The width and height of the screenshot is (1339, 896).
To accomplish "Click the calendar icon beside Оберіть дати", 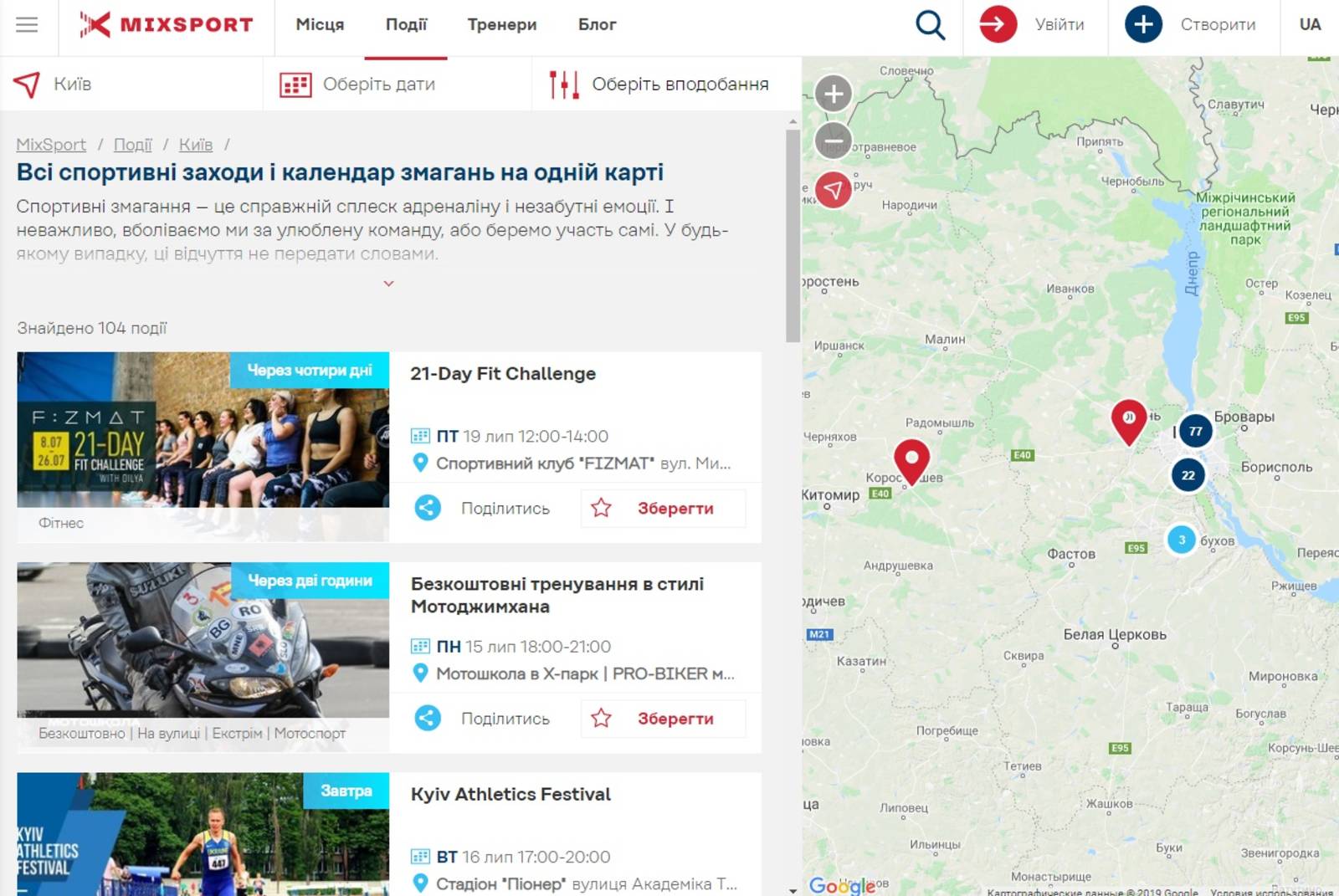I will click(x=295, y=84).
